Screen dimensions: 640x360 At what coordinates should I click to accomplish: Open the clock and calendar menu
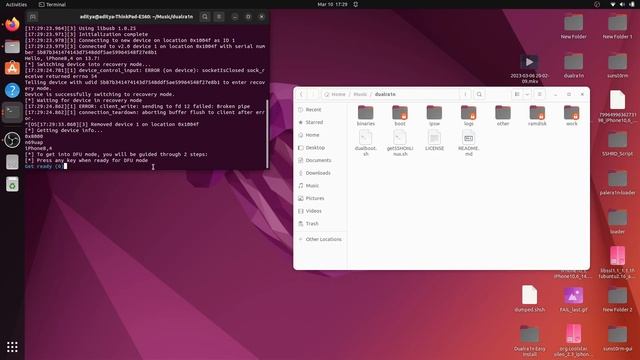click(x=332, y=4)
